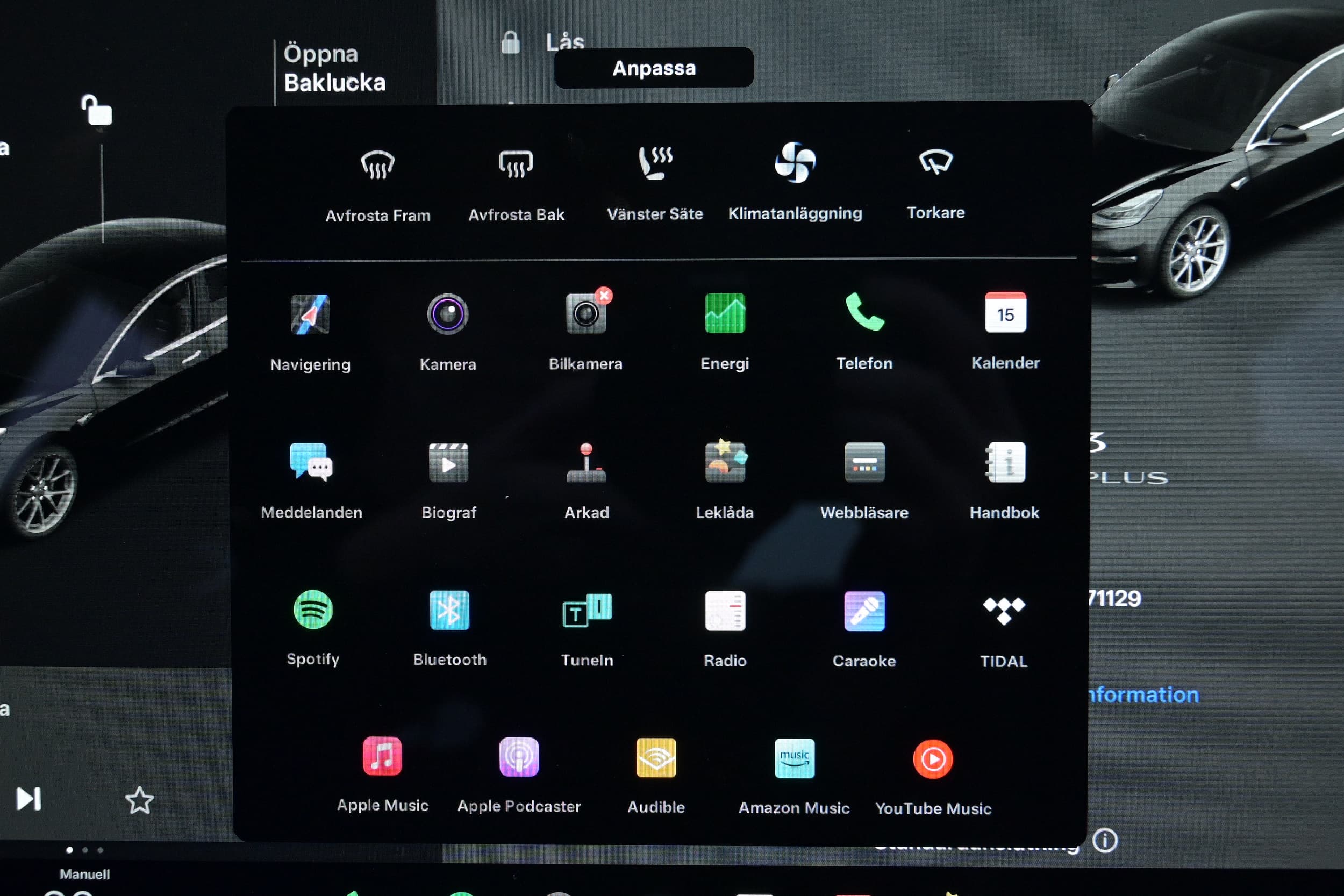Launch the Kamera app
The width and height of the screenshot is (1344, 896).
447,314
